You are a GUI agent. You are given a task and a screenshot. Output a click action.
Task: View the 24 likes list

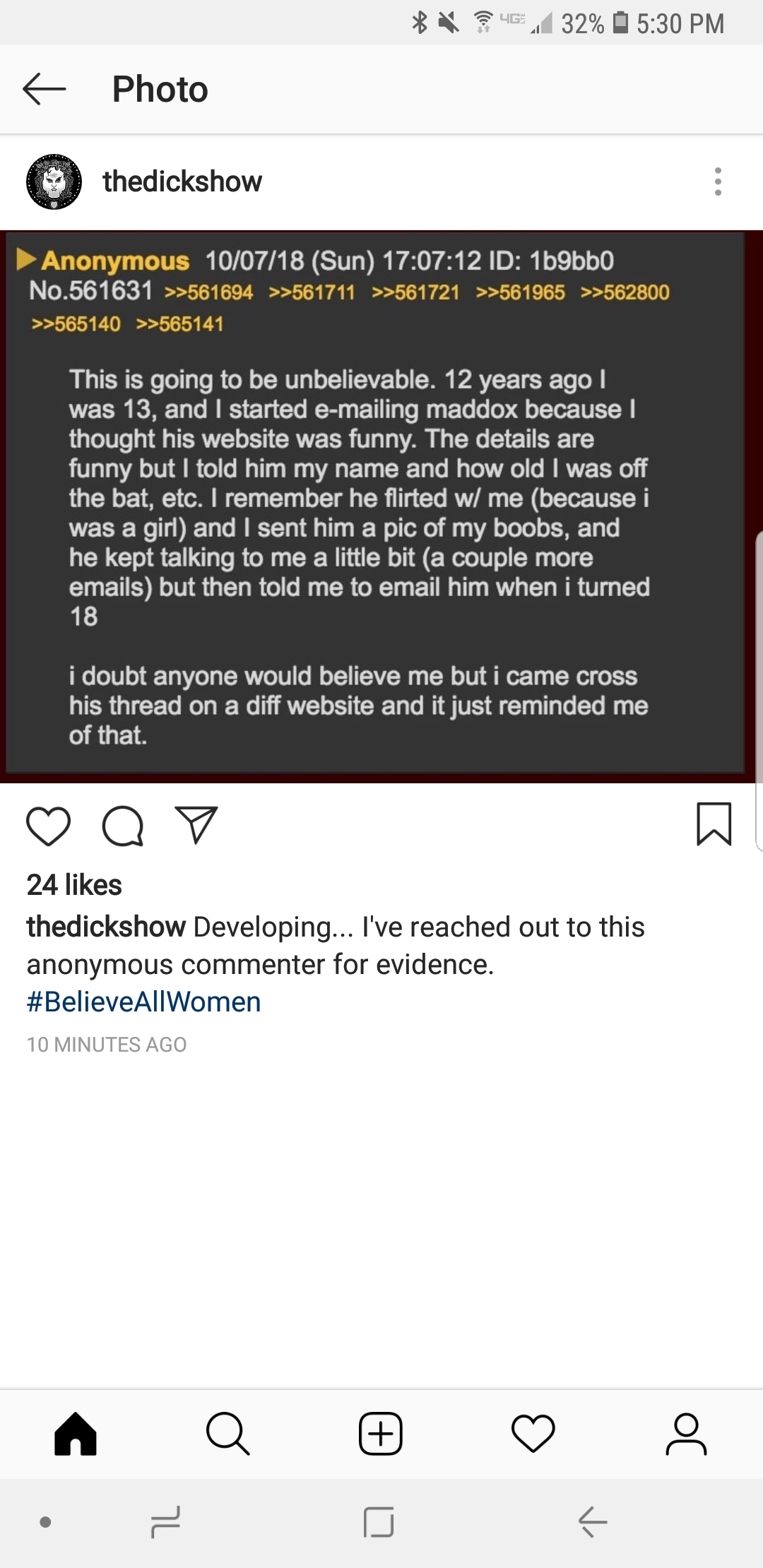(74, 885)
